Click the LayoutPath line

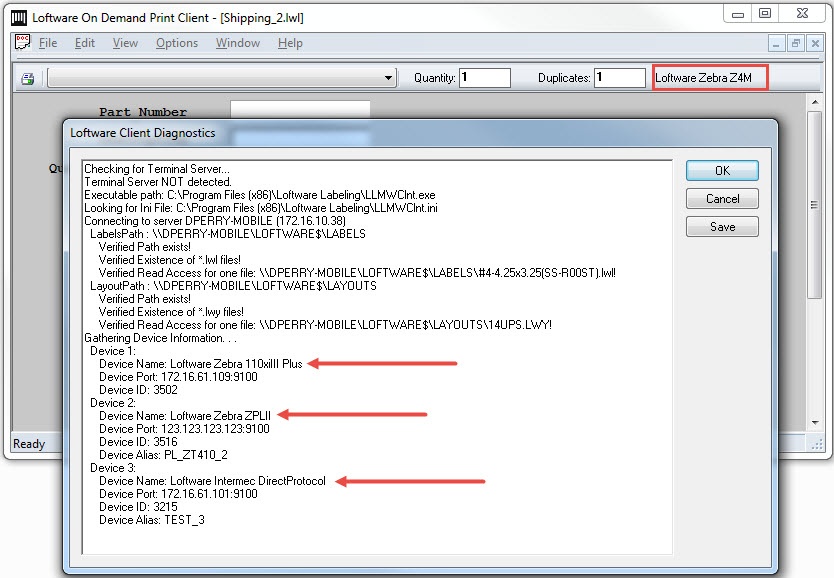[x=233, y=286]
